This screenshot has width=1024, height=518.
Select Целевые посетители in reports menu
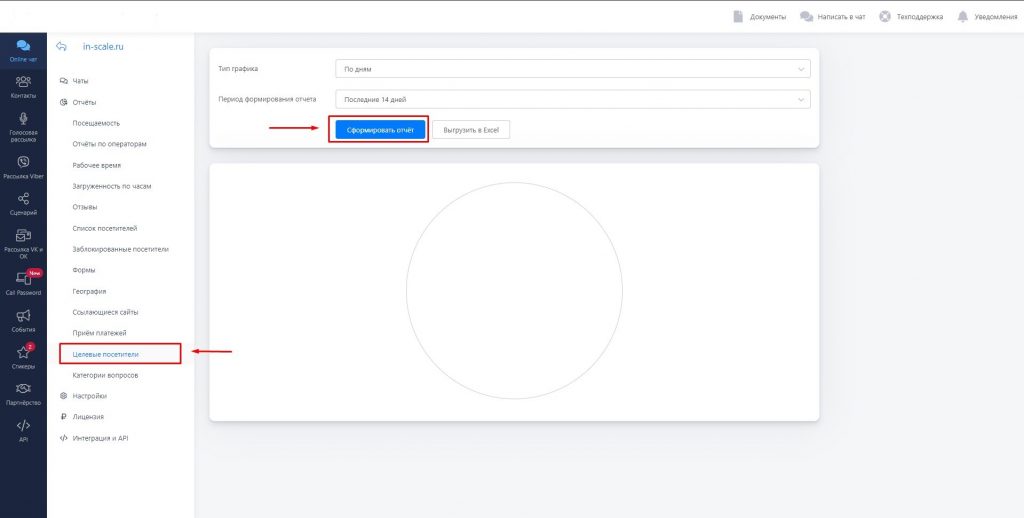coord(106,354)
